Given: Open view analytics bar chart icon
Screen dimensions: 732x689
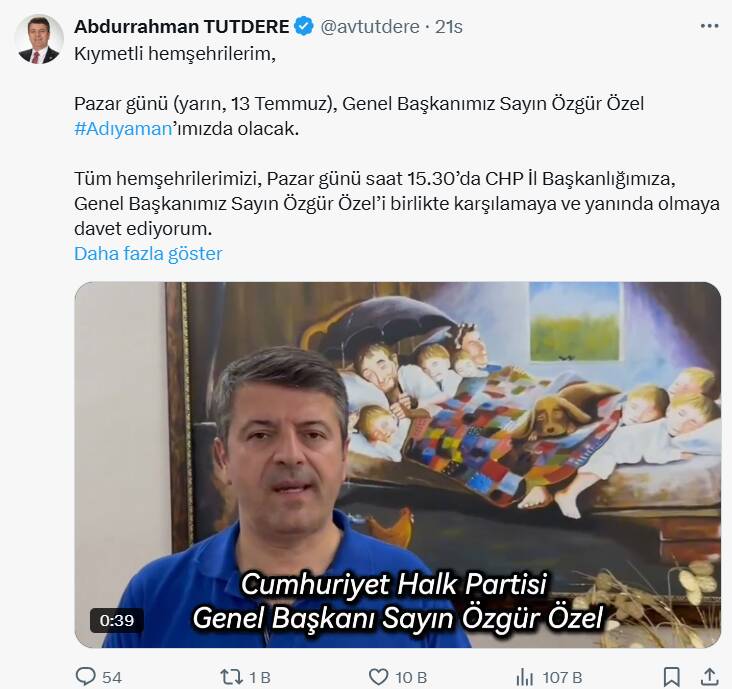Looking at the screenshot, I should pos(525,676).
